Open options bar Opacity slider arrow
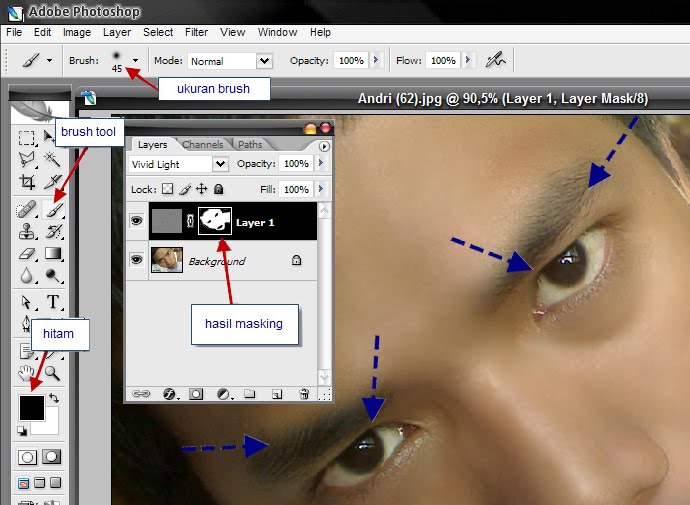 click(x=376, y=60)
